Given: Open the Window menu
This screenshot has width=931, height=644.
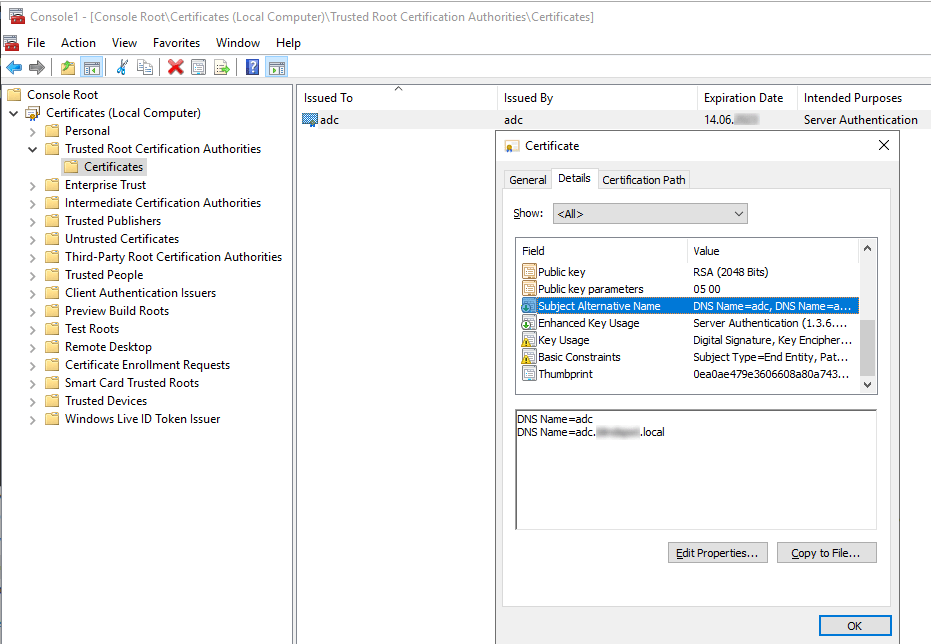Looking at the screenshot, I should pyautogui.click(x=238, y=43).
